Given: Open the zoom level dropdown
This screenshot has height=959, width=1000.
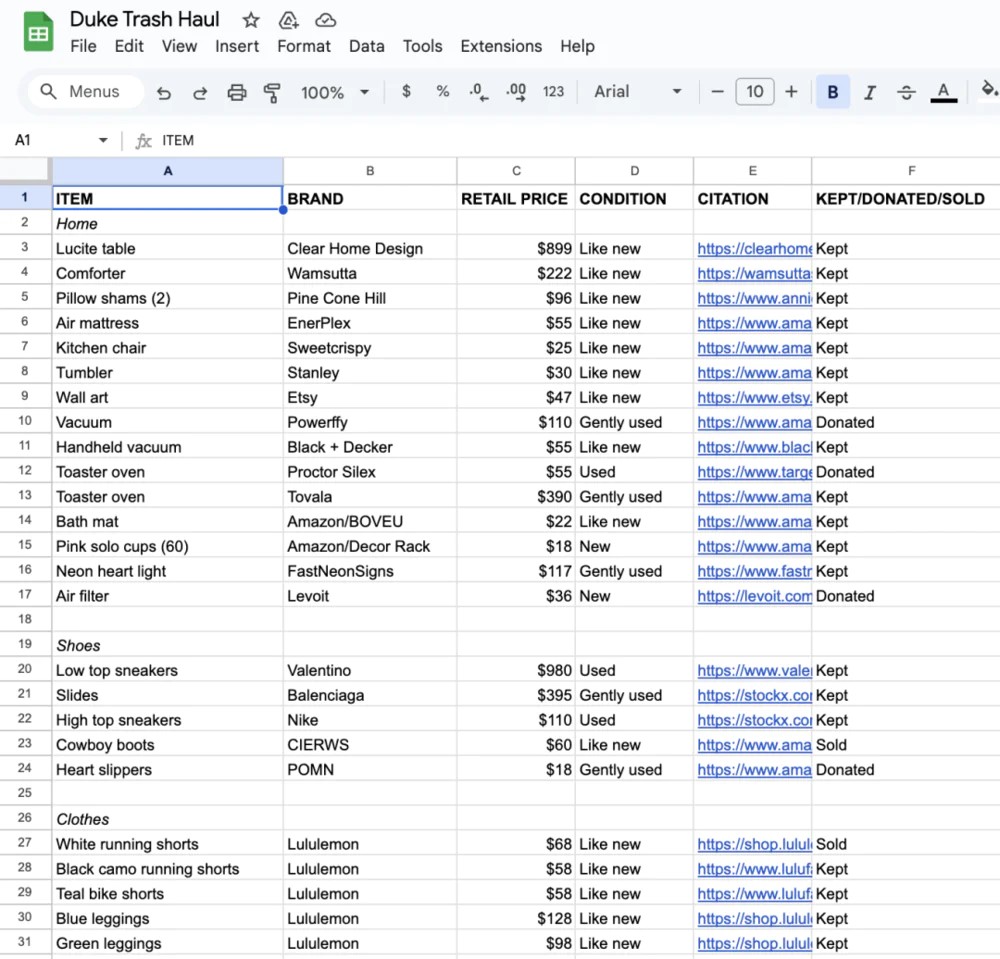Looking at the screenshot, I should pyautogui.click(x=335, y=92).
